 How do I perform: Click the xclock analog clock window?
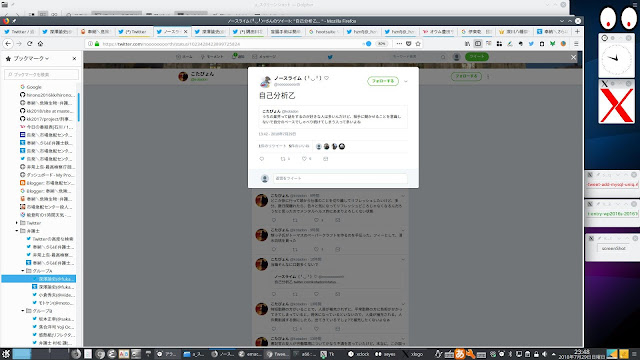[x=616, y=58]
